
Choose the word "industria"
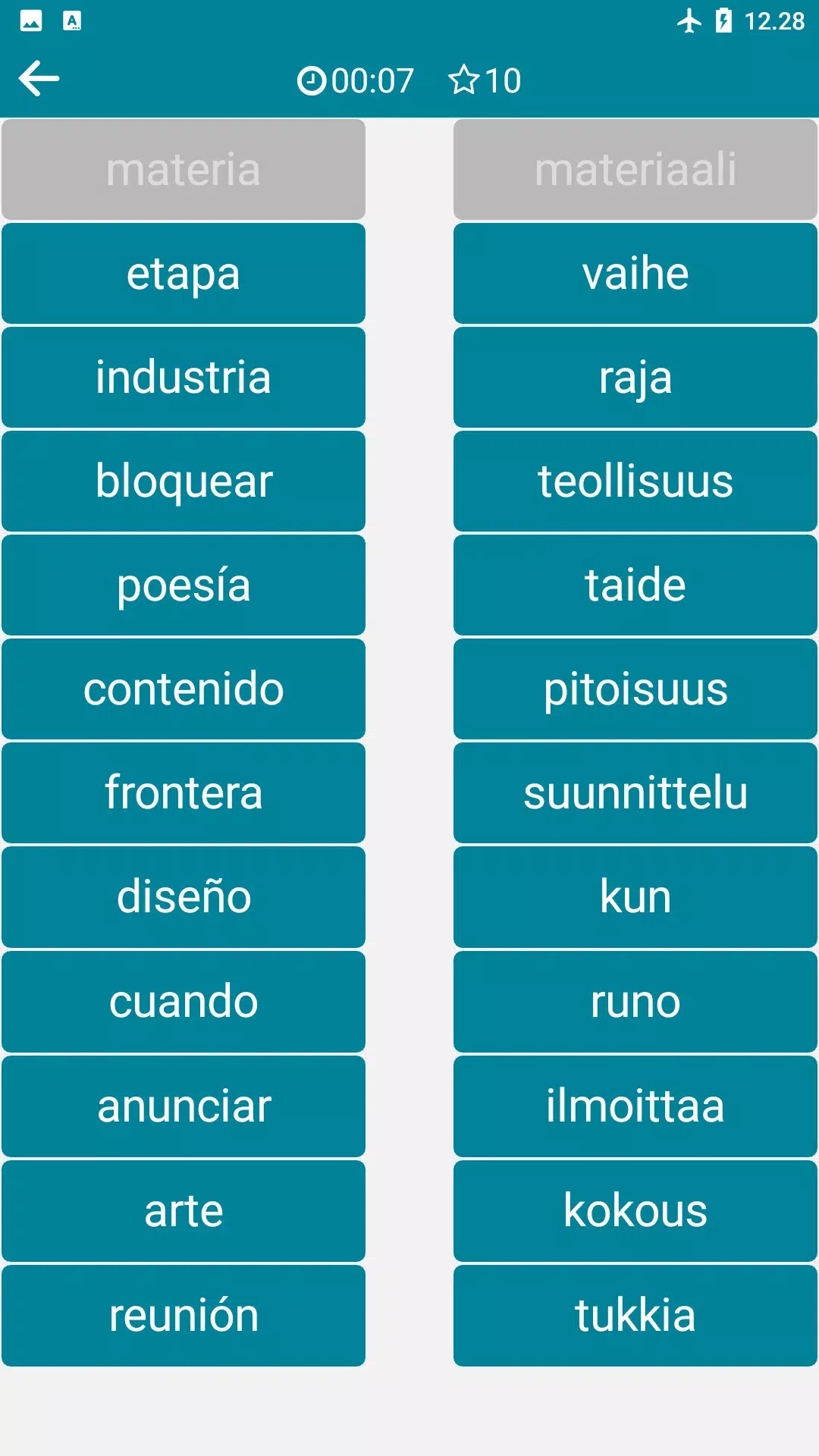pyautogui.click(x=184, y=378)
